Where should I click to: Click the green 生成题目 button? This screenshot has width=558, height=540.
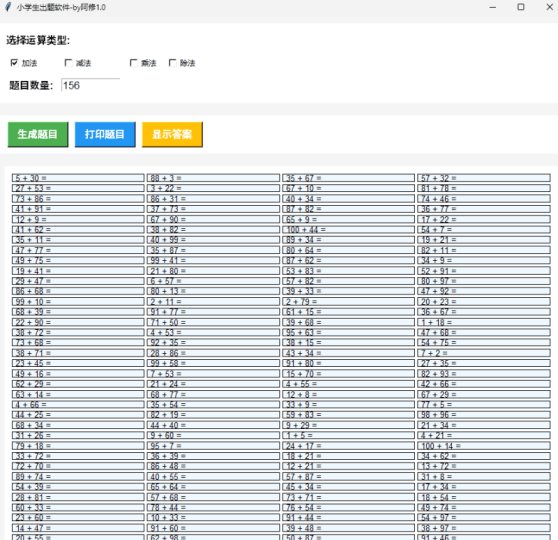point(38,135)
